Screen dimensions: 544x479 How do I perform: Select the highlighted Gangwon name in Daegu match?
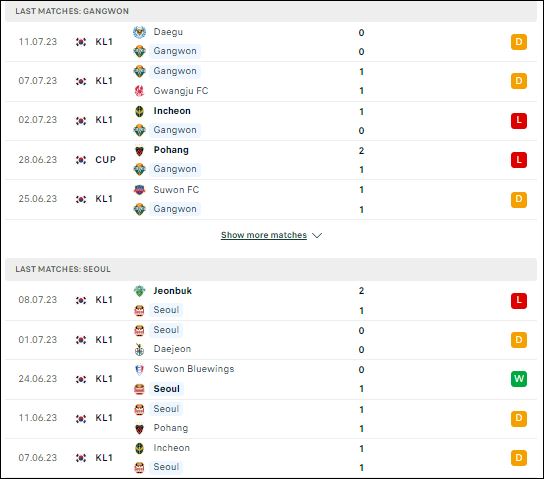175,51
